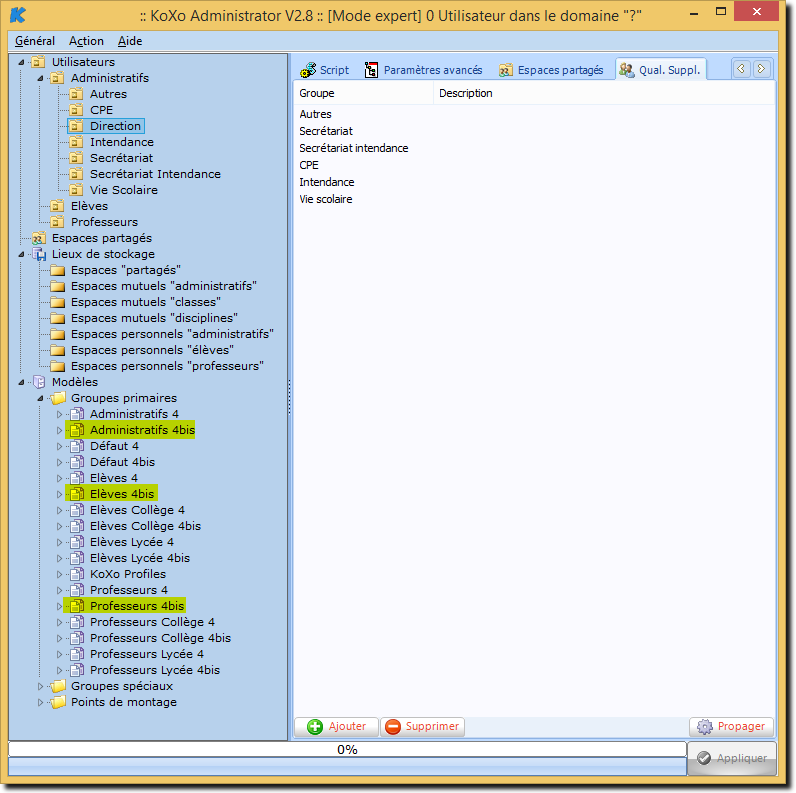This screenshot has height=793, width=796.
Task: Switch to the Paramètres avancés tab
Action: (x=423, y=70)
